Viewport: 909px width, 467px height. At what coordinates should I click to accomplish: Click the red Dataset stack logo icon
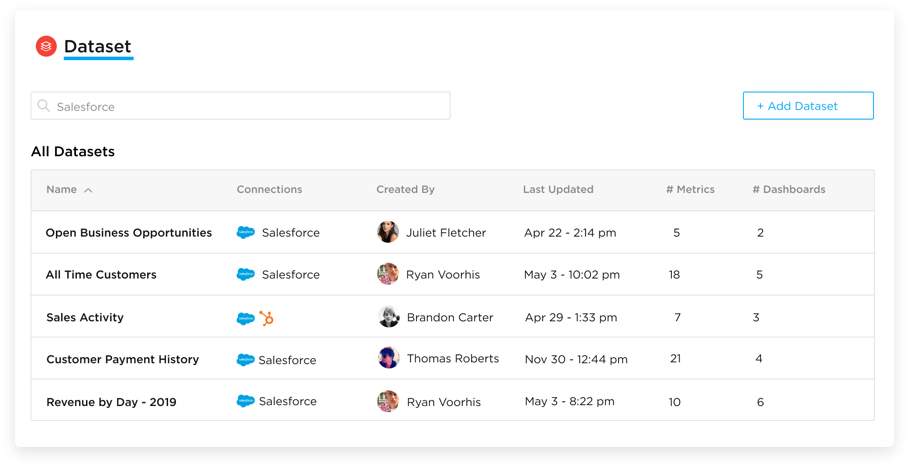coord(46,46)
